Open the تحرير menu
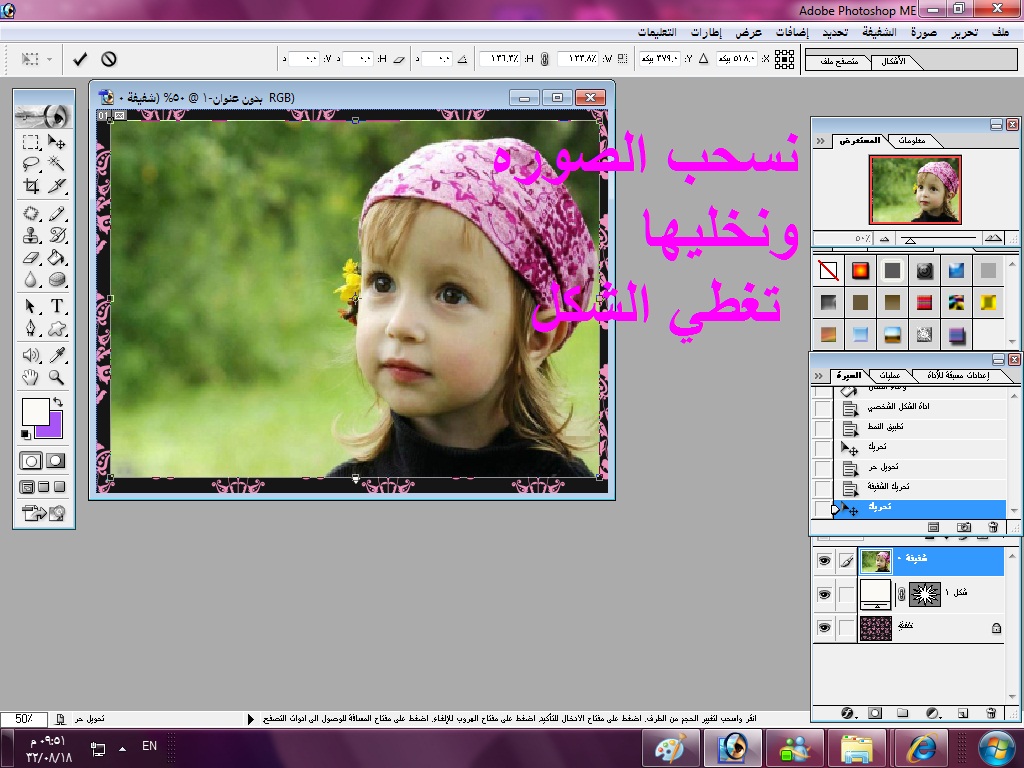The height and width of the screenshot is (768, 1024). point(965,32)
